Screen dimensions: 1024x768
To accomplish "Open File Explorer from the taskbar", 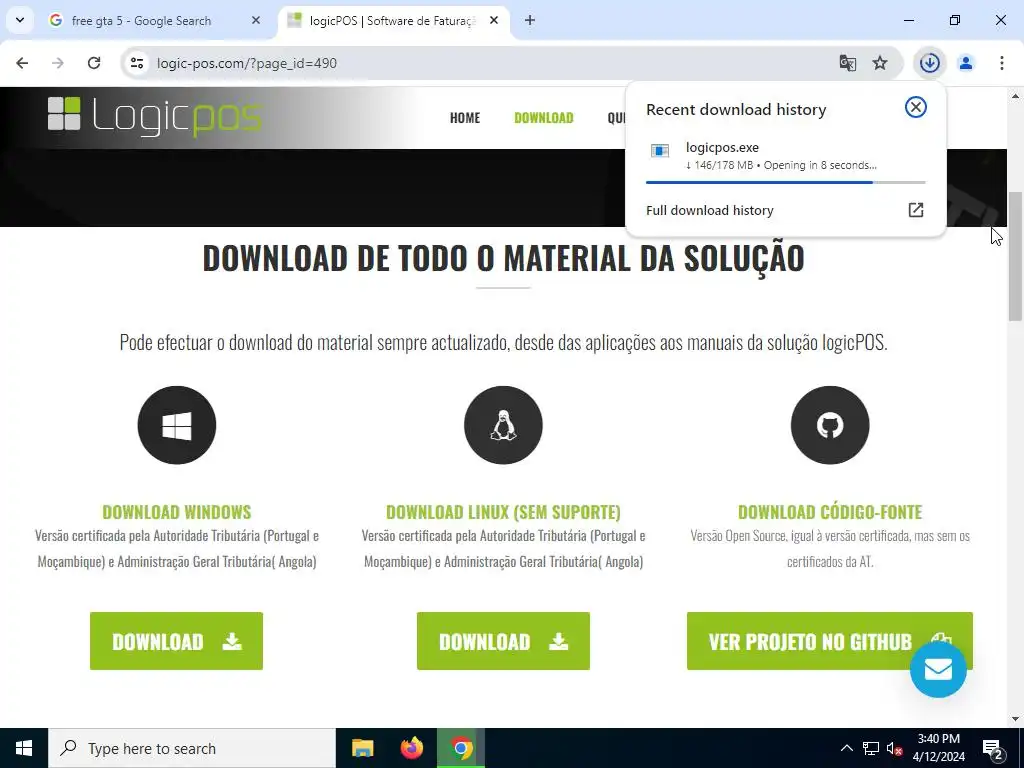I will pyautogui.click(x=362, y=748).
